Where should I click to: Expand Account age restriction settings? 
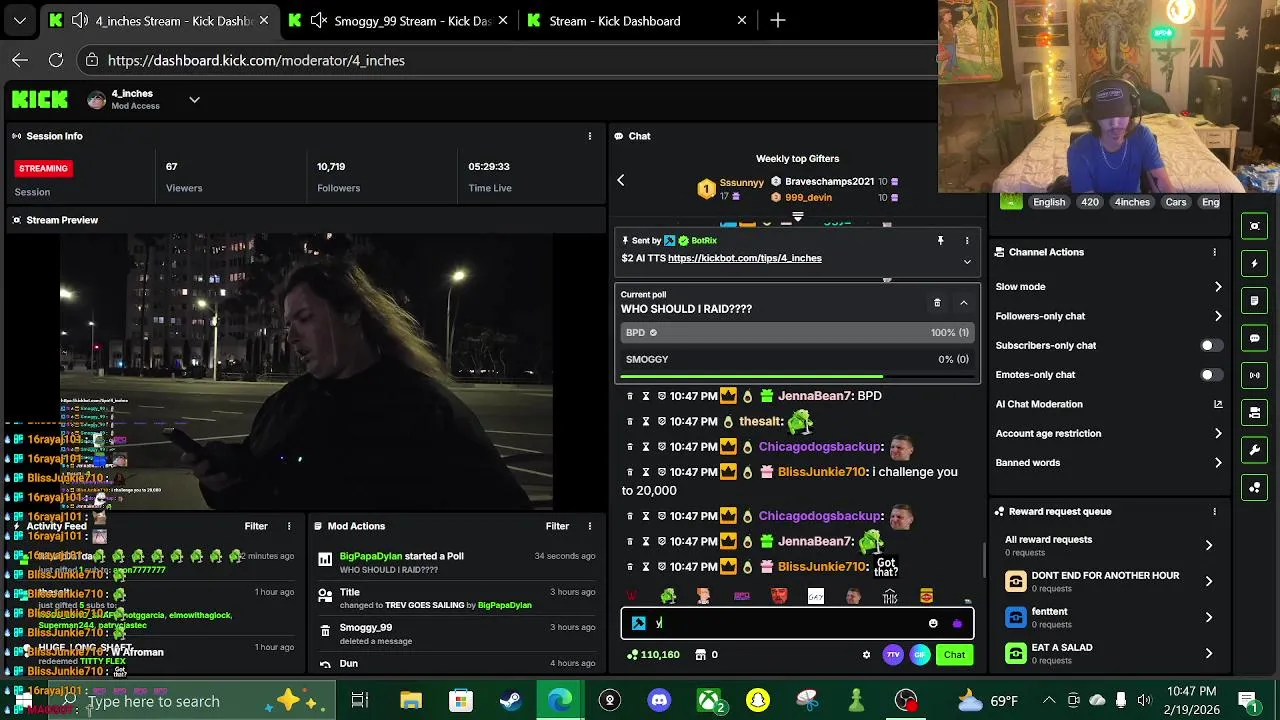(x=1218, y=434)
